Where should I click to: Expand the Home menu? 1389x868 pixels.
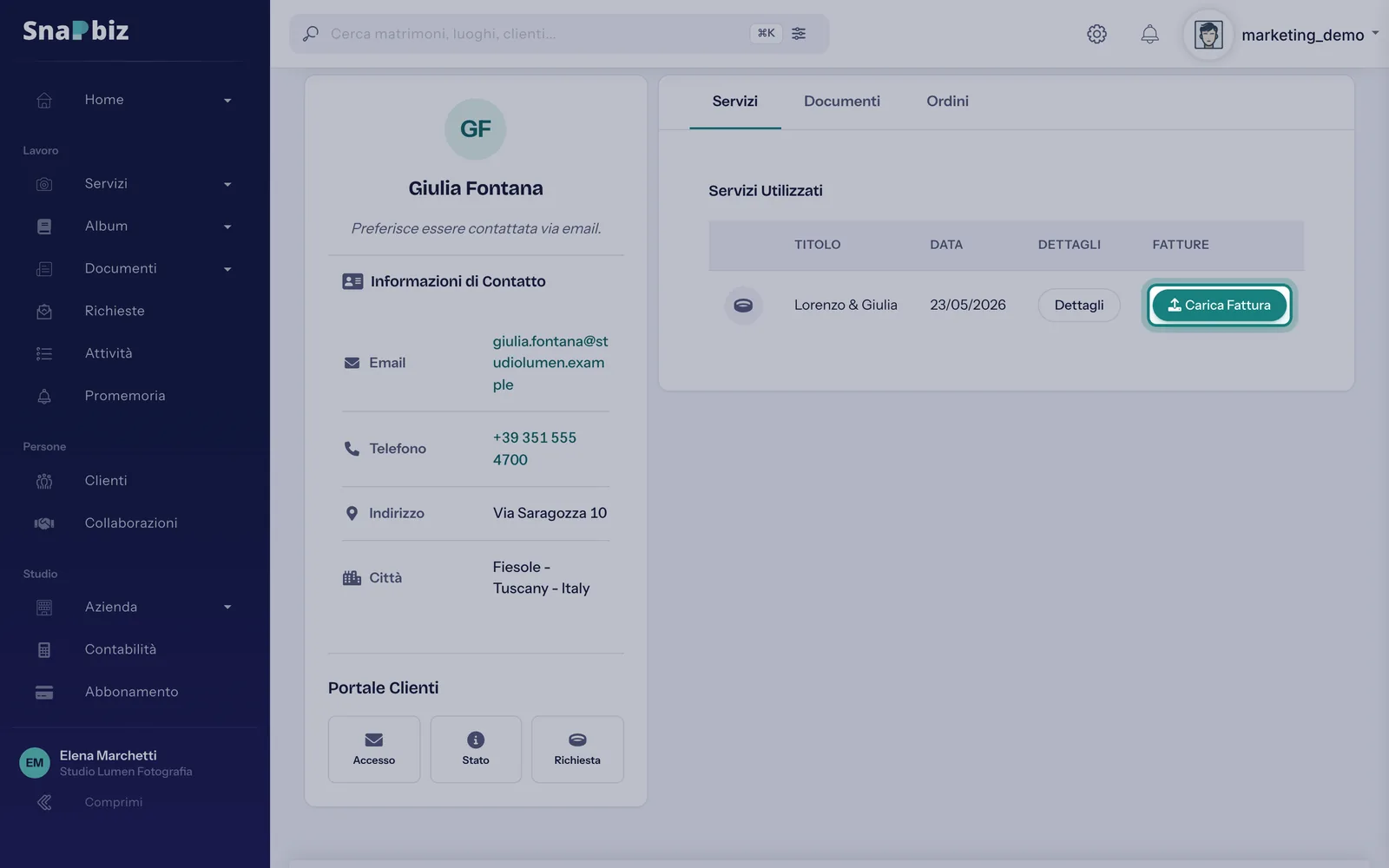click(227, 101)
